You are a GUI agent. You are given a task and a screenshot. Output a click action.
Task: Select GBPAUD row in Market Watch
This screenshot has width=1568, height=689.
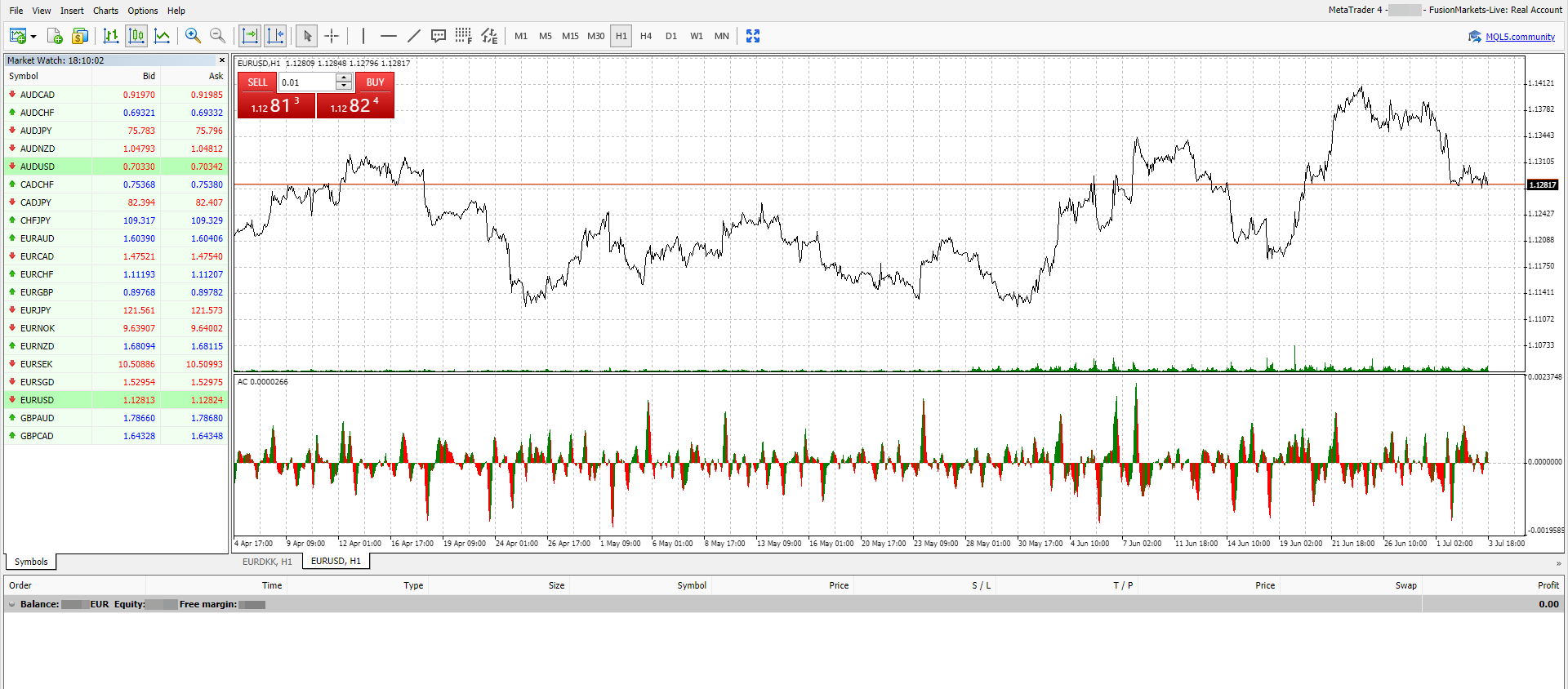(38, 418)
